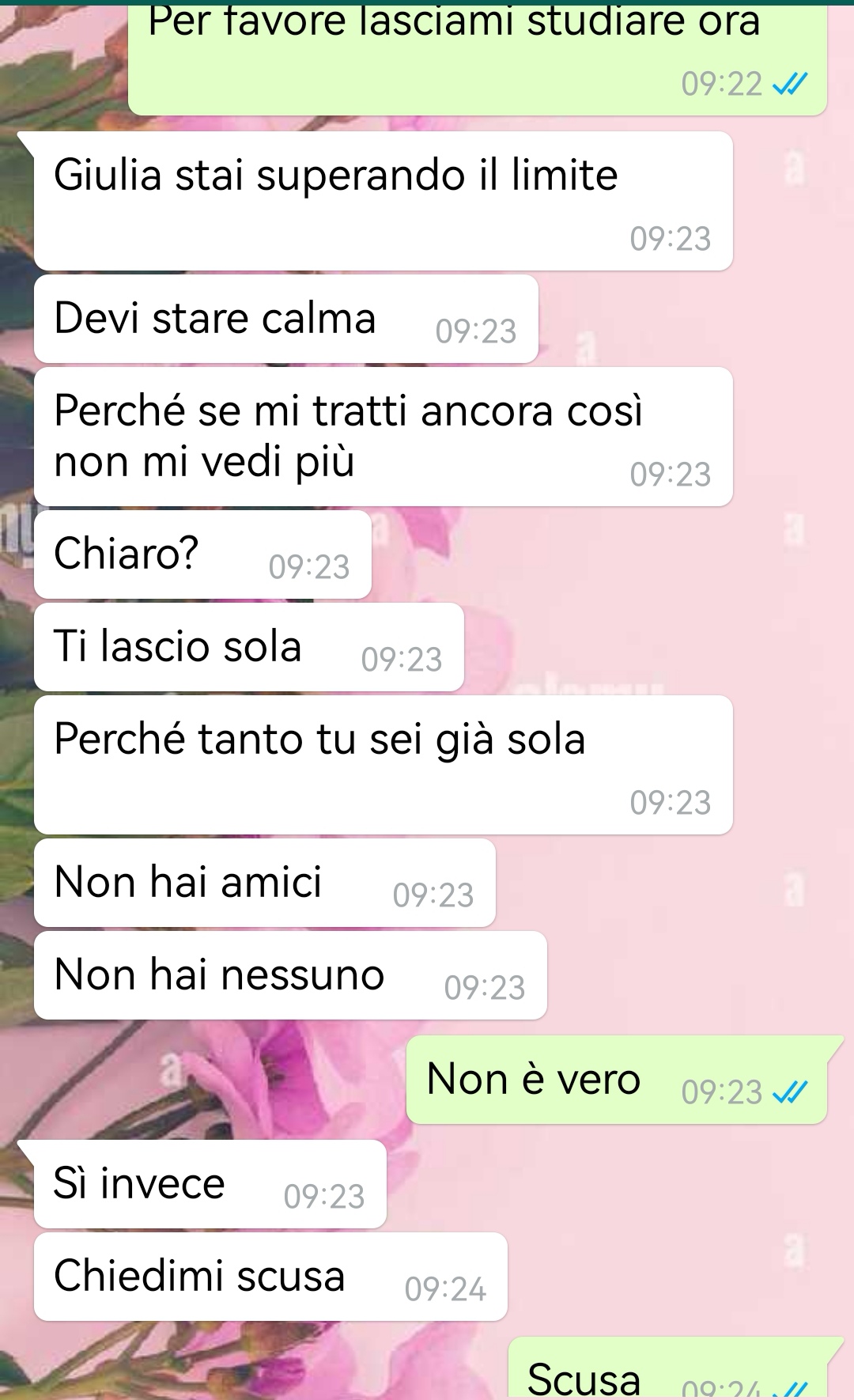The height and width of the screenshot is (1400, 854).
Task: Select the 'Non hai nessuno' message bubble
Action: pos(290,975)
